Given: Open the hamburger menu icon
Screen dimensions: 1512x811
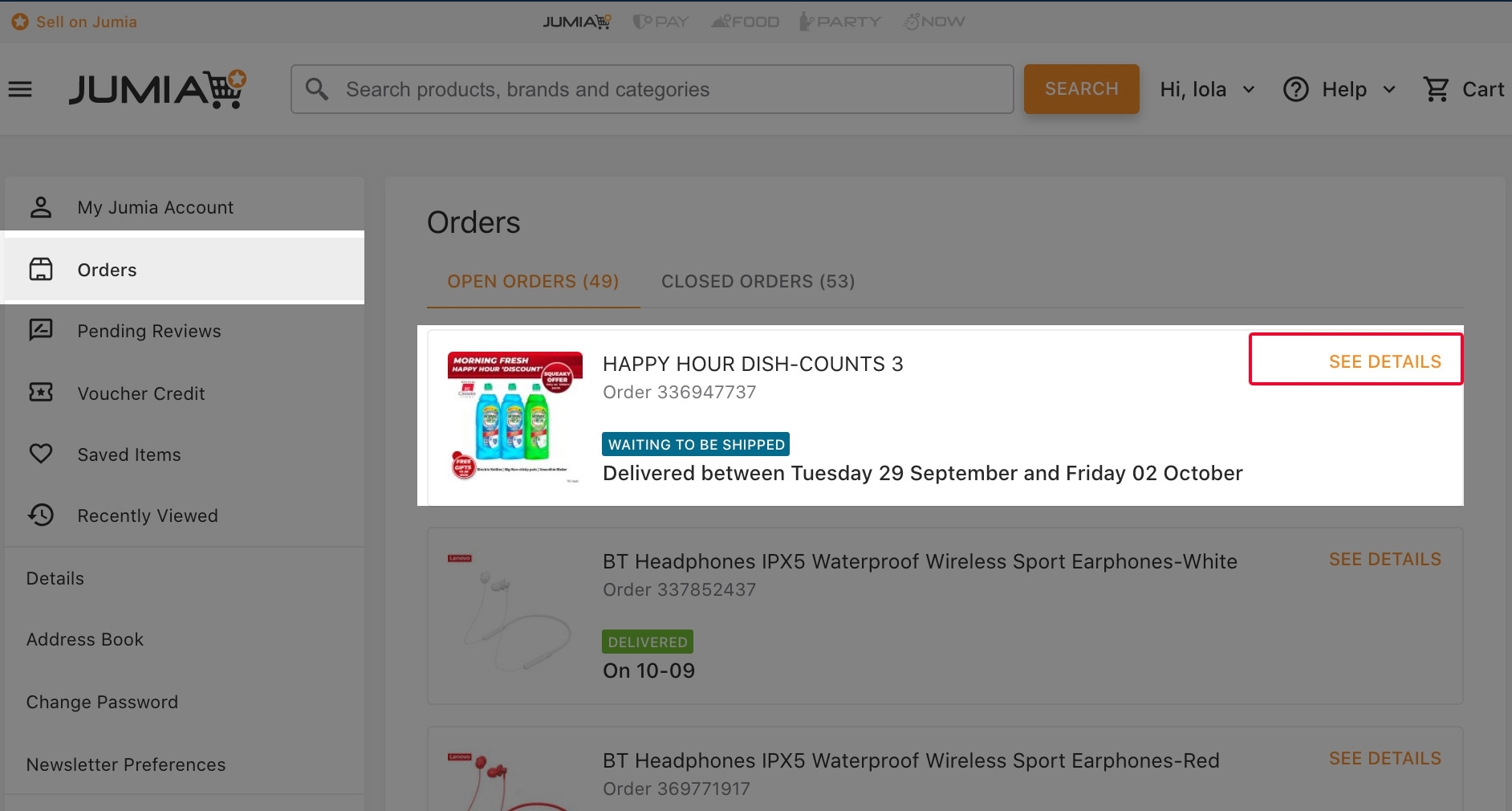Looking at the screenshot, I should coord(20,89).
